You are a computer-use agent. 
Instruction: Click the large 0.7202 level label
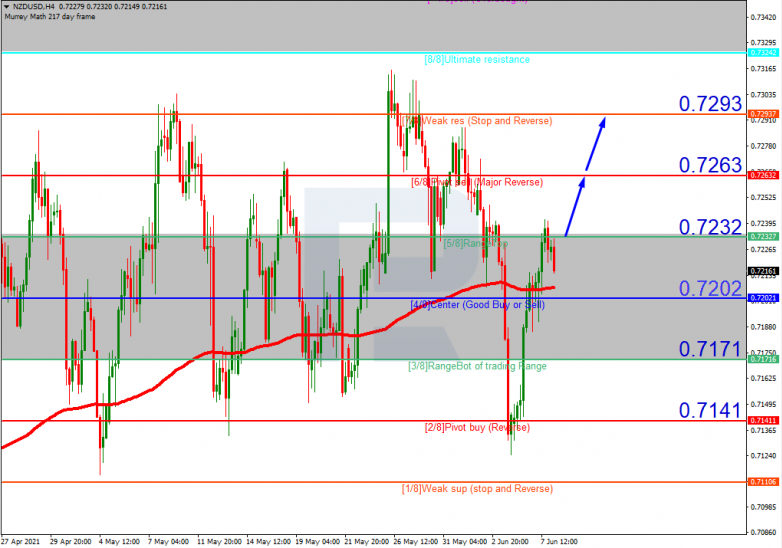(x=710, y=288)
